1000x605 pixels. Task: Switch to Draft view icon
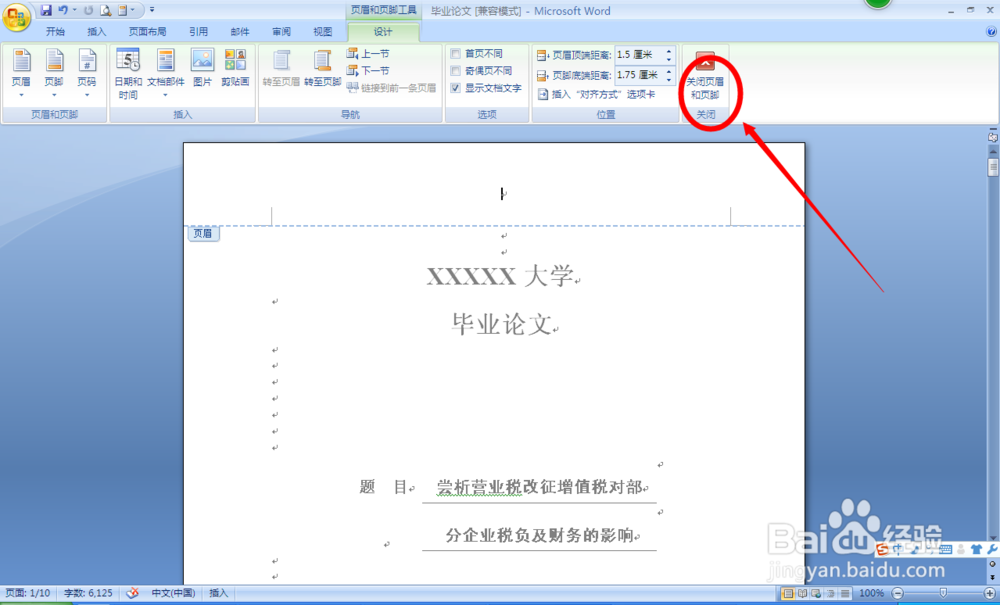click(844, 594)
